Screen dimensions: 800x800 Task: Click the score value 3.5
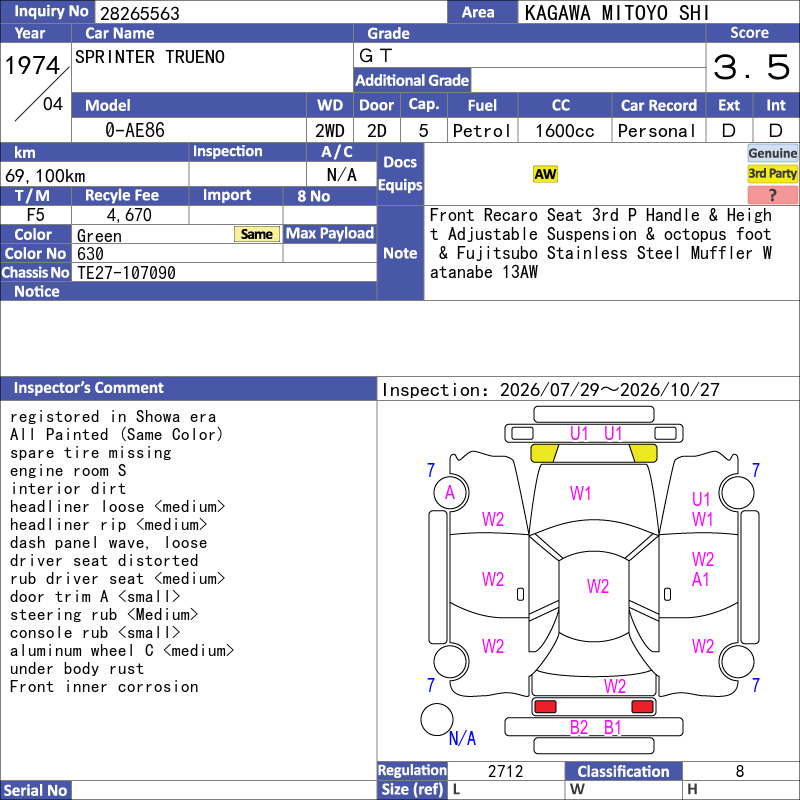pyautogui.click(x=751, y=67)
